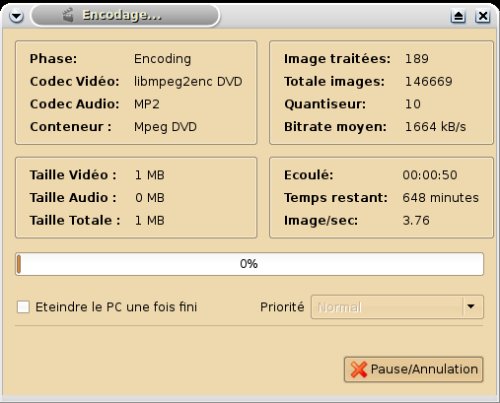The image size is (500, 403).
Task: Click the Pause/Annulation button
Action: click(413, 369)
